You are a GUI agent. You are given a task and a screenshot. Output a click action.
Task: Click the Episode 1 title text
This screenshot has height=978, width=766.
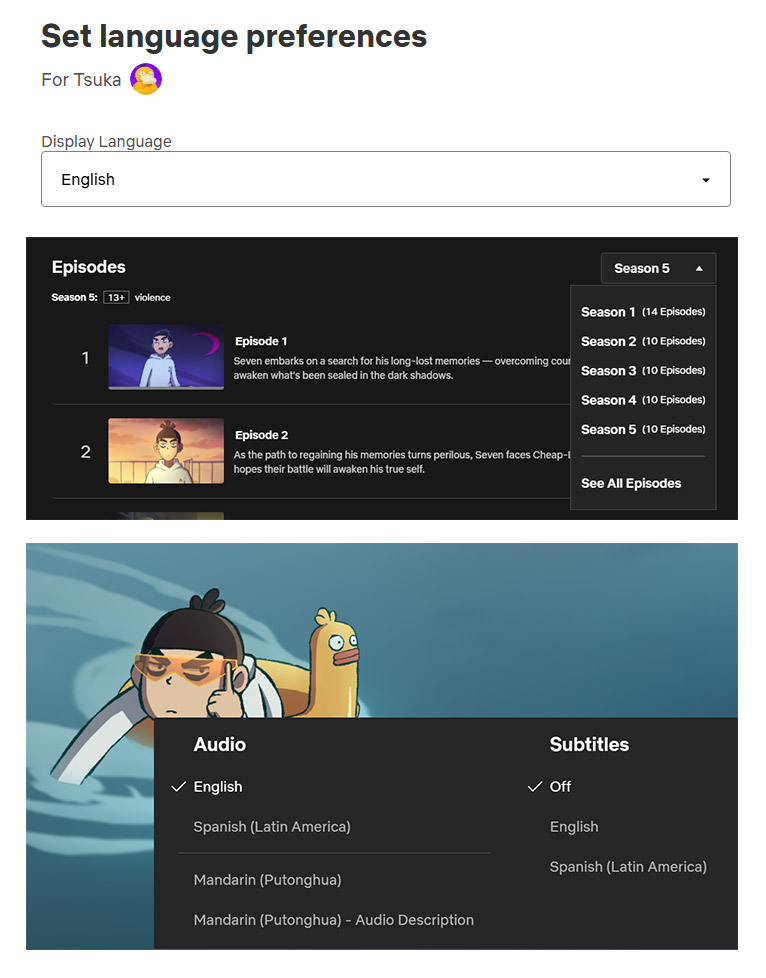(x=261, y=341)
